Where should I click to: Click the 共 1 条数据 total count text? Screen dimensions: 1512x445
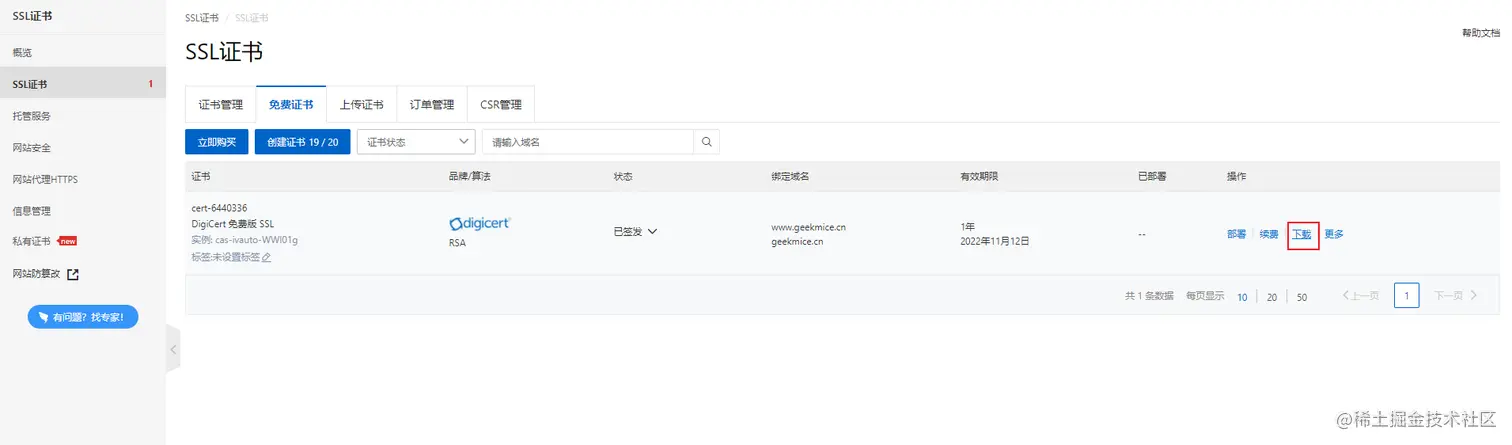coord(1149,297)
